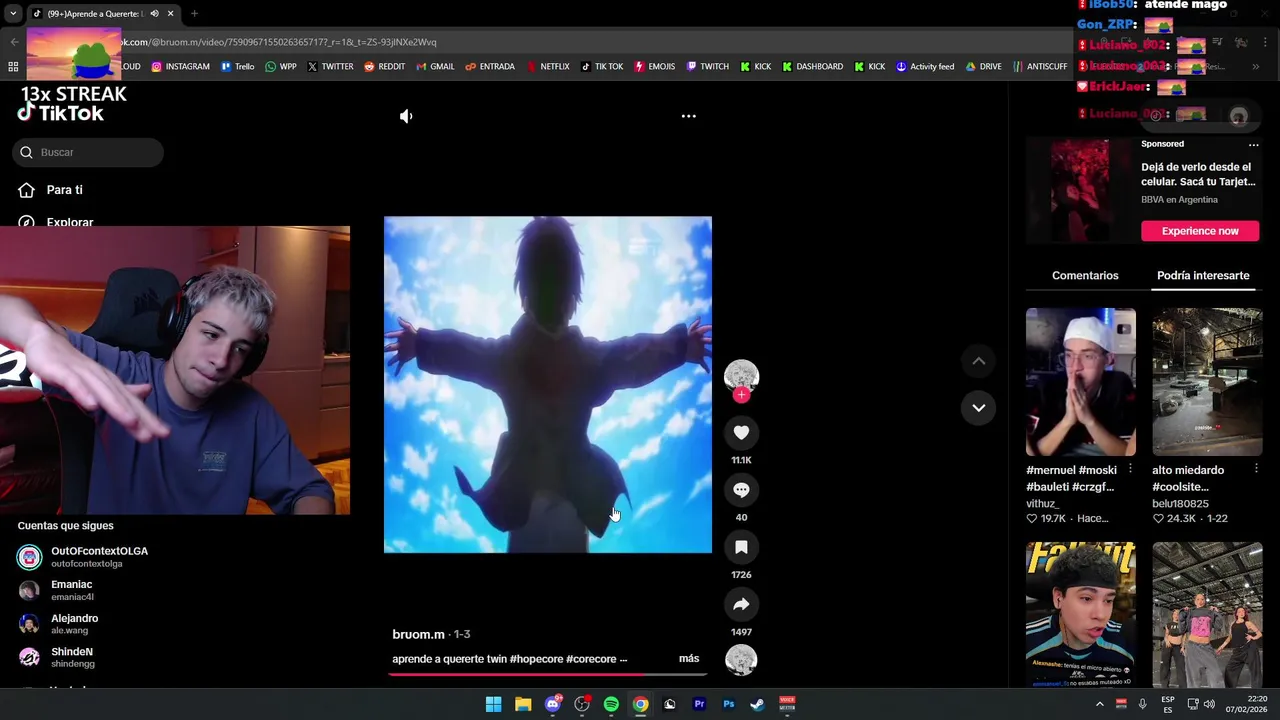This screenshot has height=720, width=1280.
Task: Click Experience now ad button
Action: coord(1200,231)
